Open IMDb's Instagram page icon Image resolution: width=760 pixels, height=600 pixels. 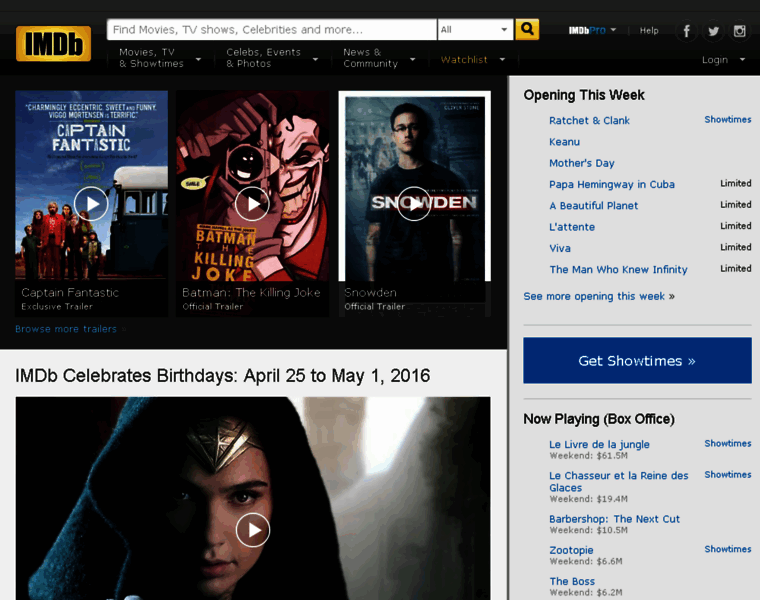(739, 31)
